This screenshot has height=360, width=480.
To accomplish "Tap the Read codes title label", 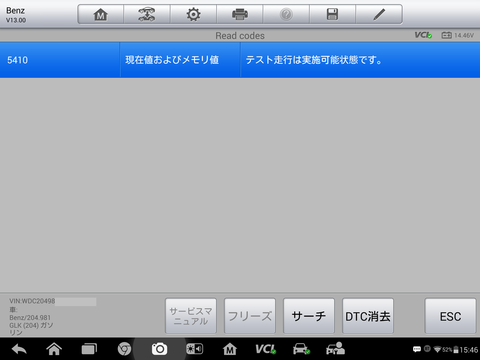I will [240, 35].
